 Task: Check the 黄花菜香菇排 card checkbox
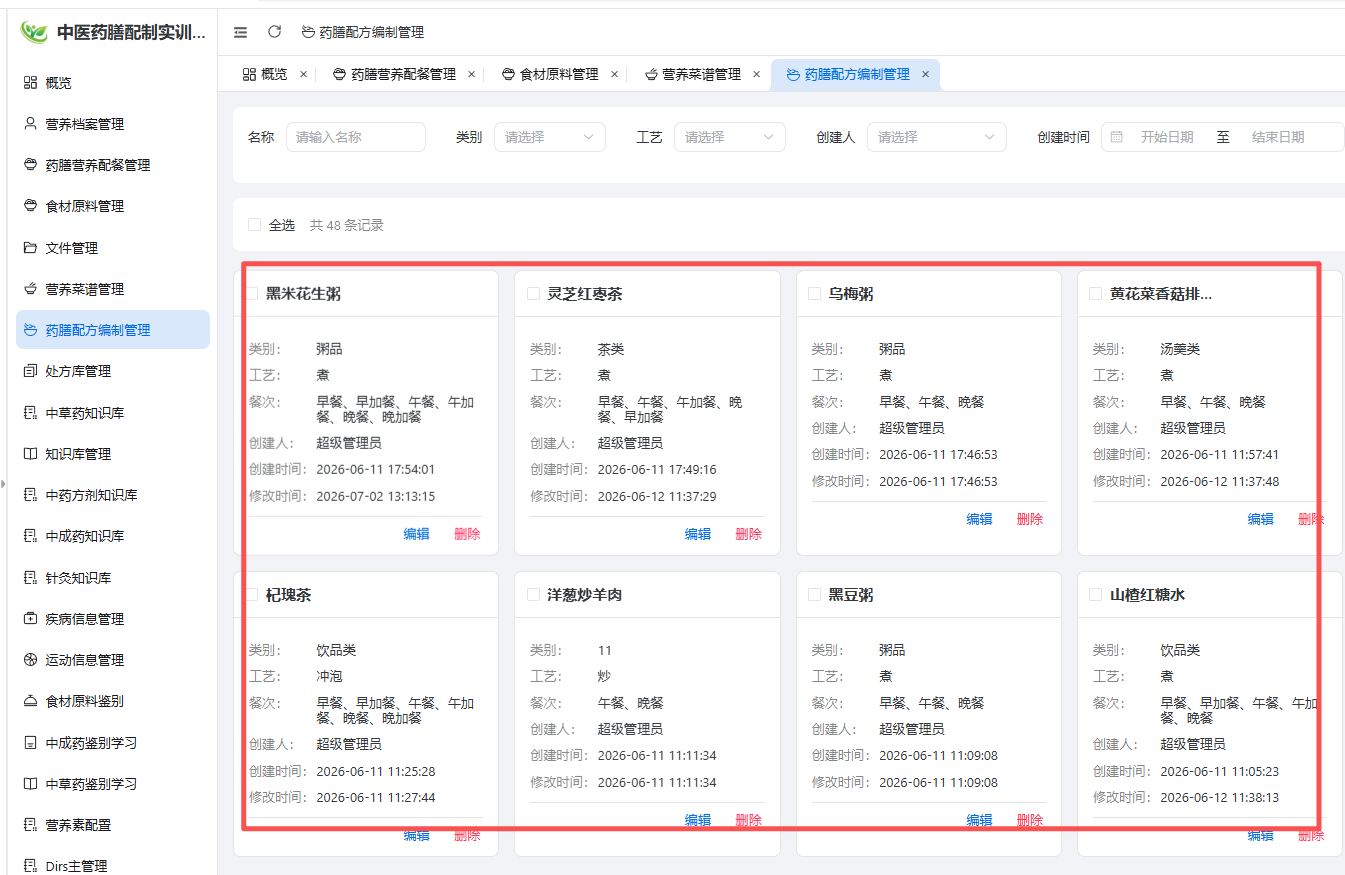tap(1096, 293)
